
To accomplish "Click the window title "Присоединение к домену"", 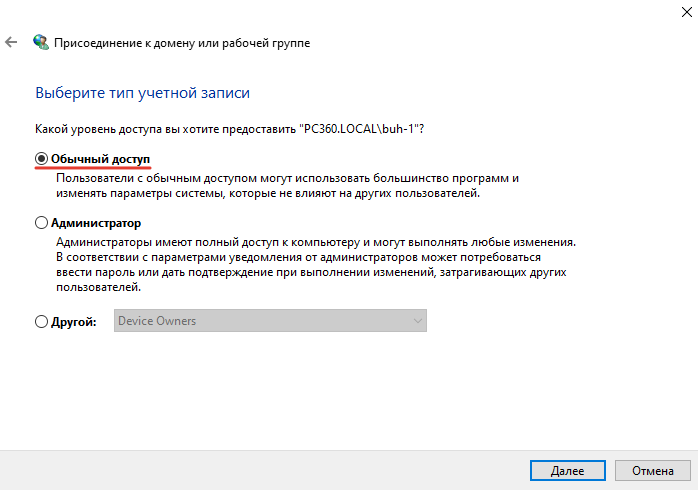I will pos(181,43).
